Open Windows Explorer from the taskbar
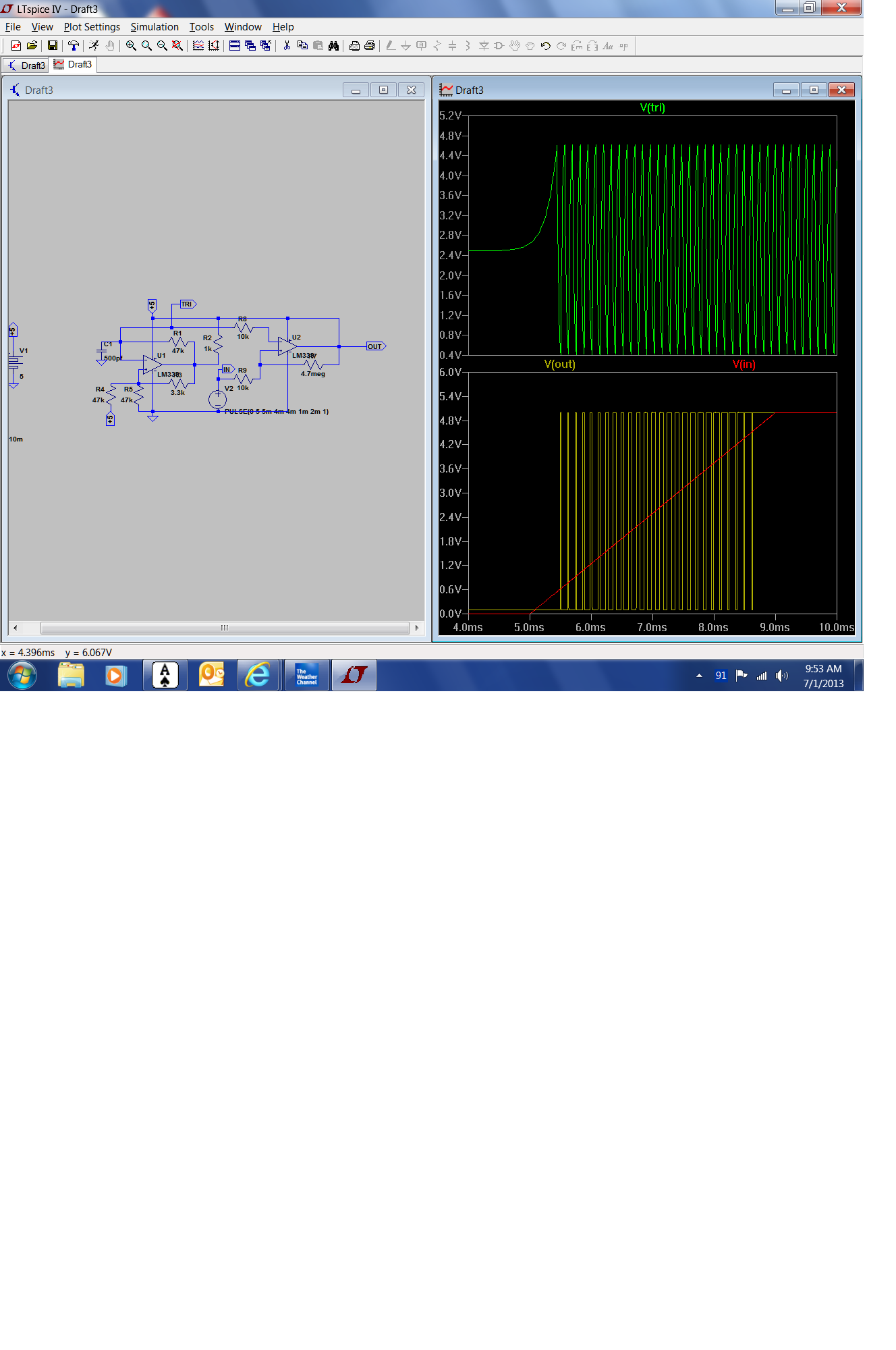The height and width of the screenshot is (1350, 896). (x=71, y=675)
